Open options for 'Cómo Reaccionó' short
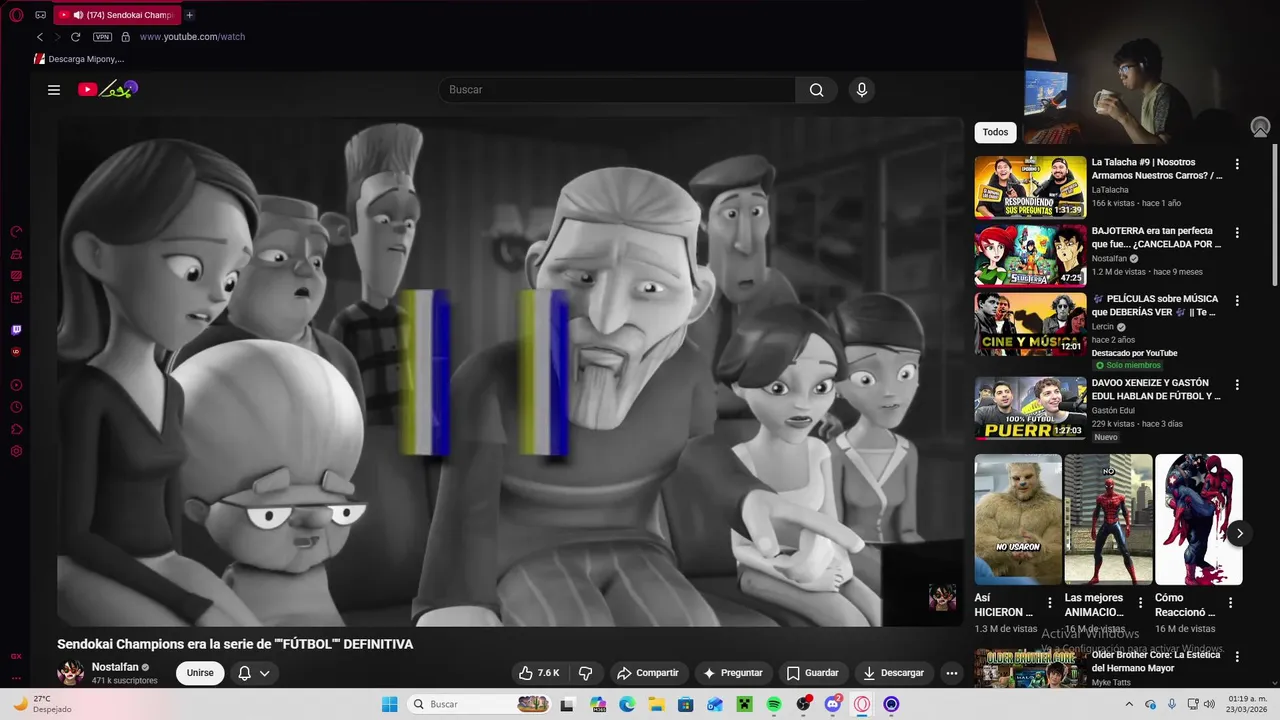This screenshot has height=720, width=1280. click(1231, 603)
